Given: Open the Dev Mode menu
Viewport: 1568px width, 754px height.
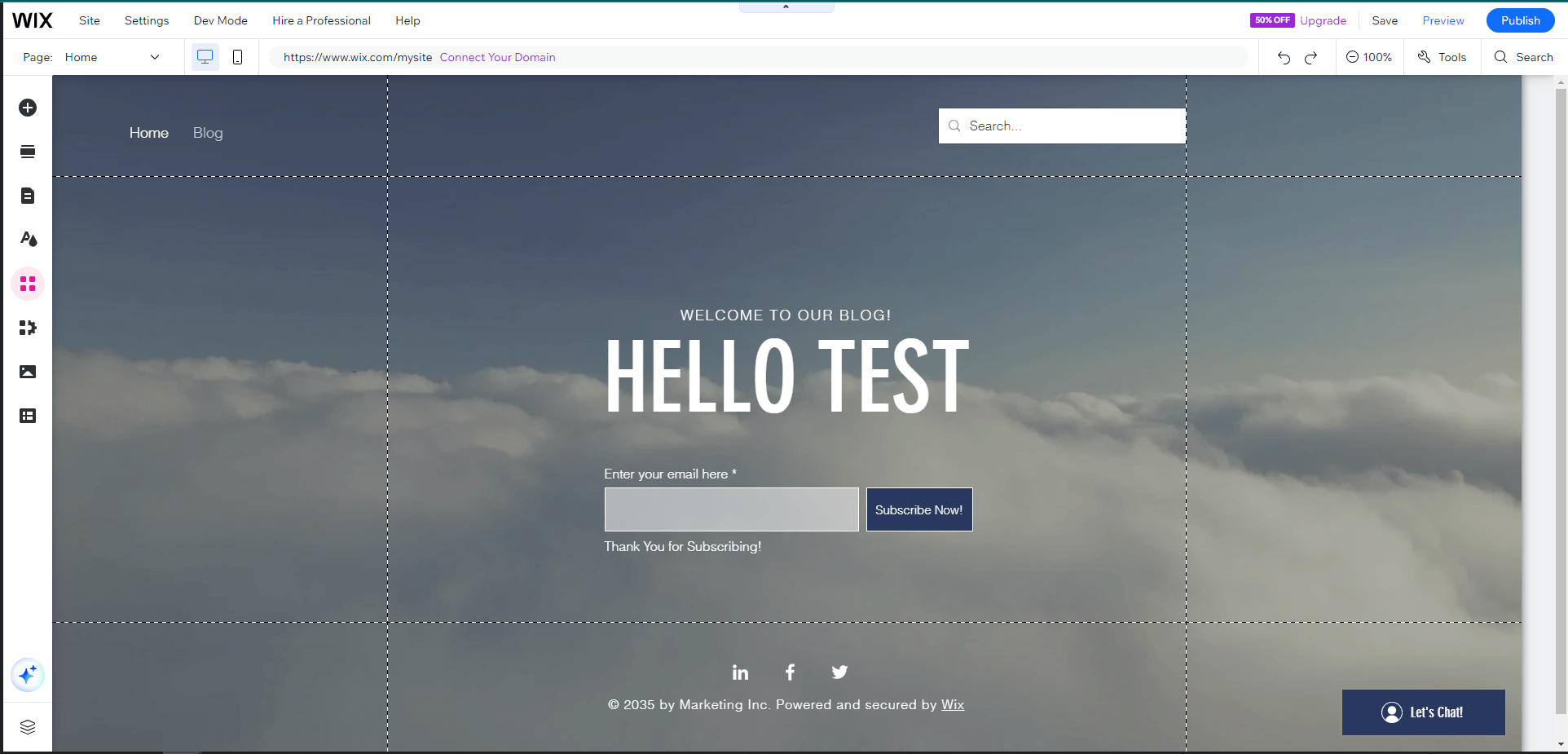Looking at the screenshot, I should [220, 20].
